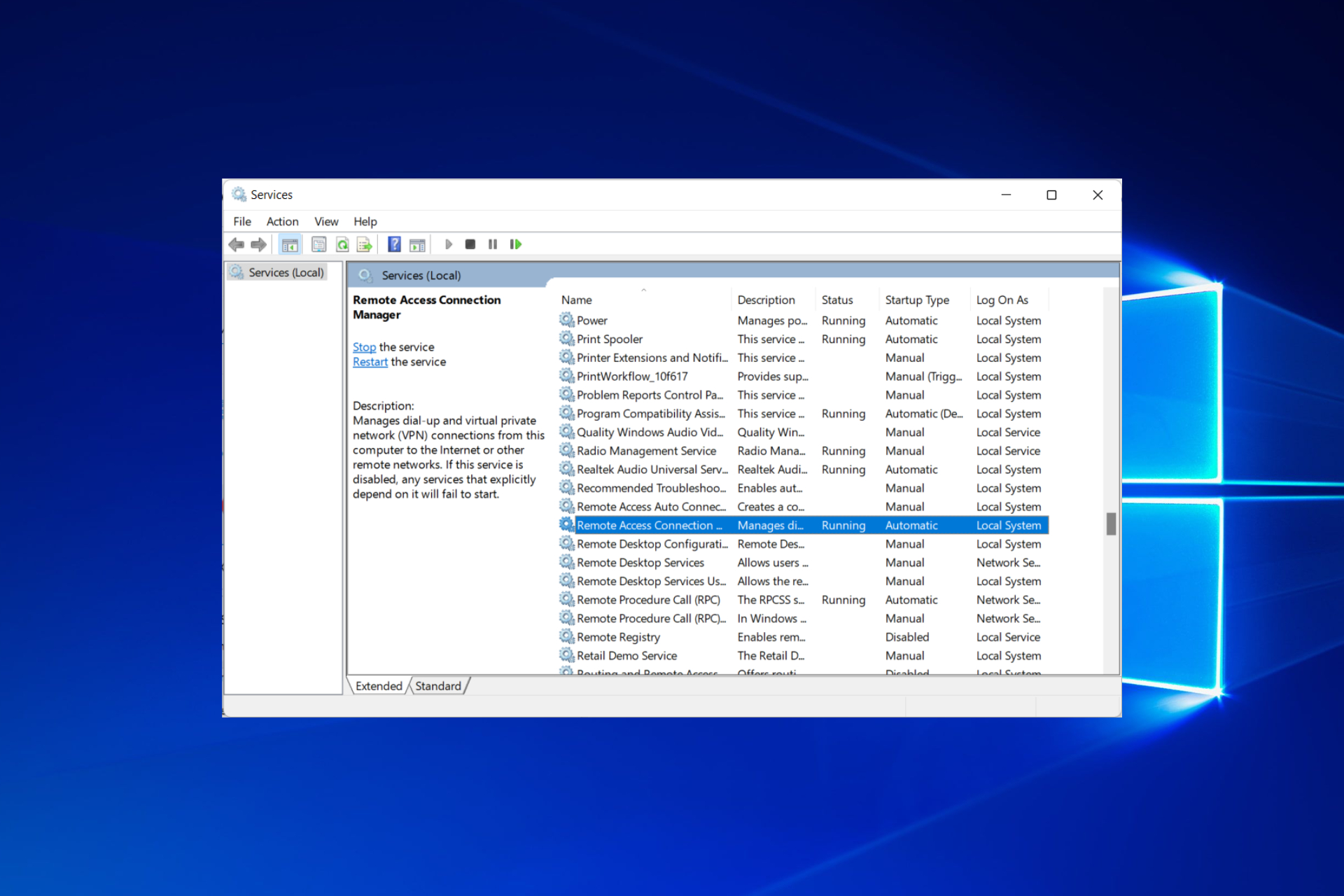
Task: Click the Stop Service square icon
Action: click(x=470, y=244)
